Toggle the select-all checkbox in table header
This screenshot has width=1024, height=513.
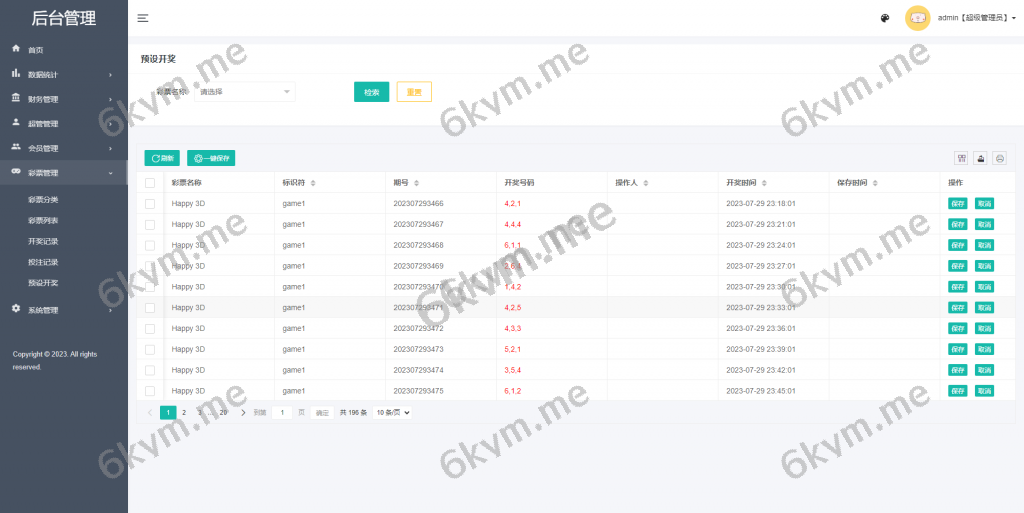[x=150, y=183]
